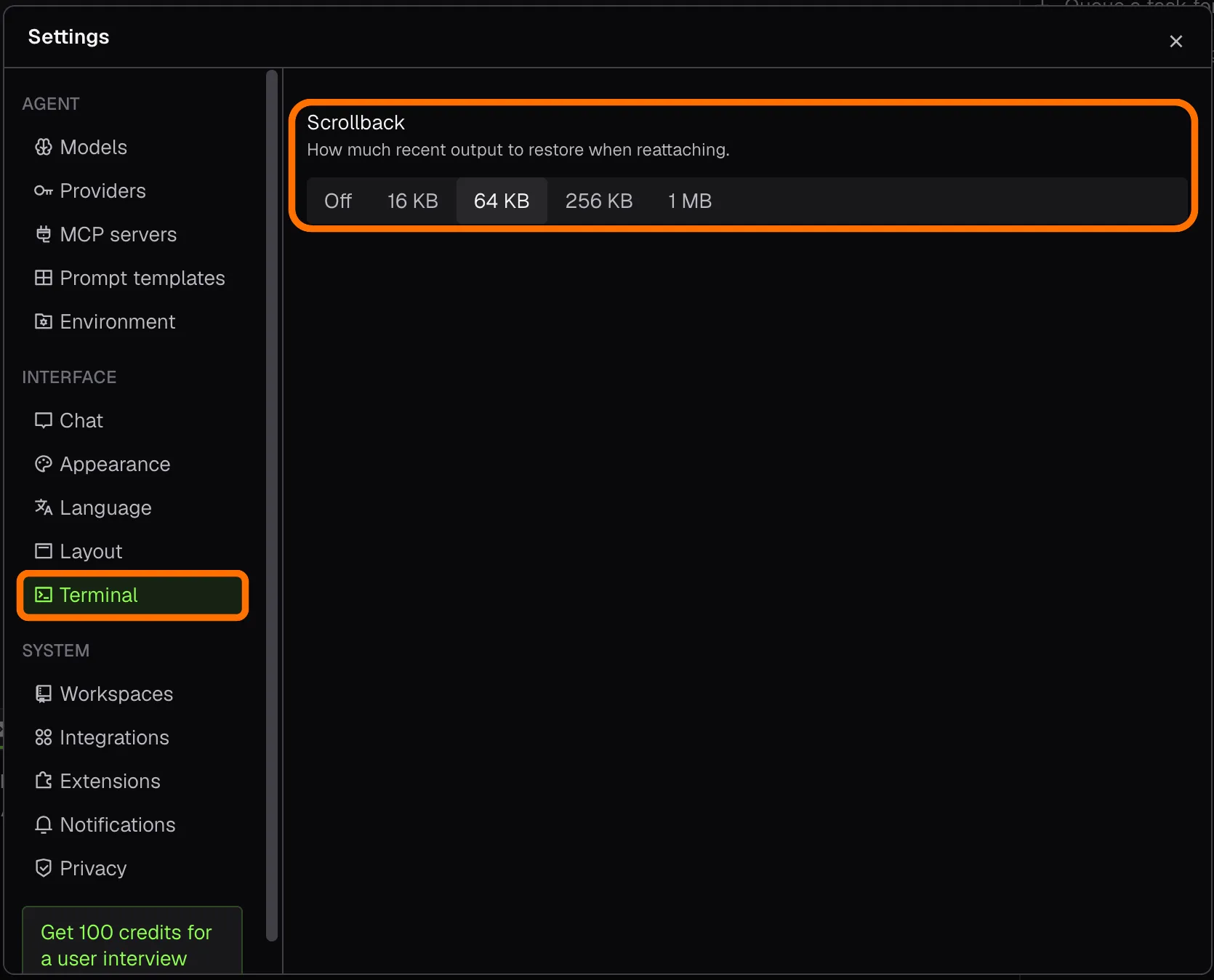
Task: Go to Integrations settings
Action: [132, 738]
